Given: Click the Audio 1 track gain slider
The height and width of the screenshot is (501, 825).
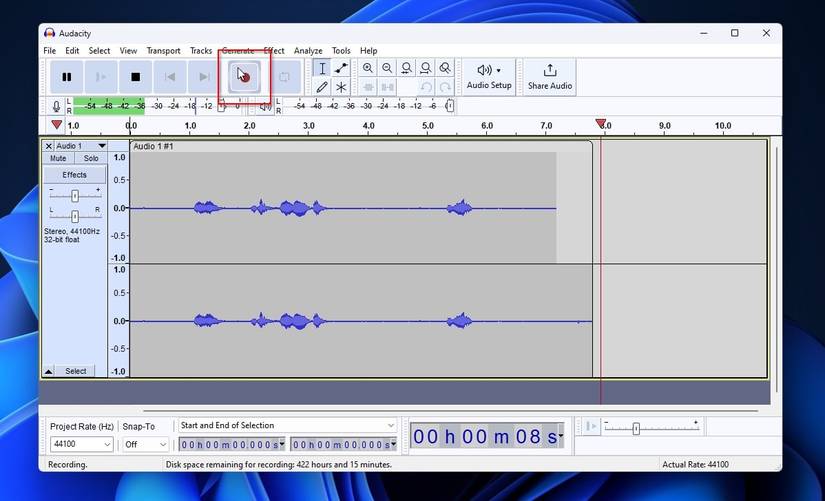Looking at the screenshot, I should tap(75, 195).
